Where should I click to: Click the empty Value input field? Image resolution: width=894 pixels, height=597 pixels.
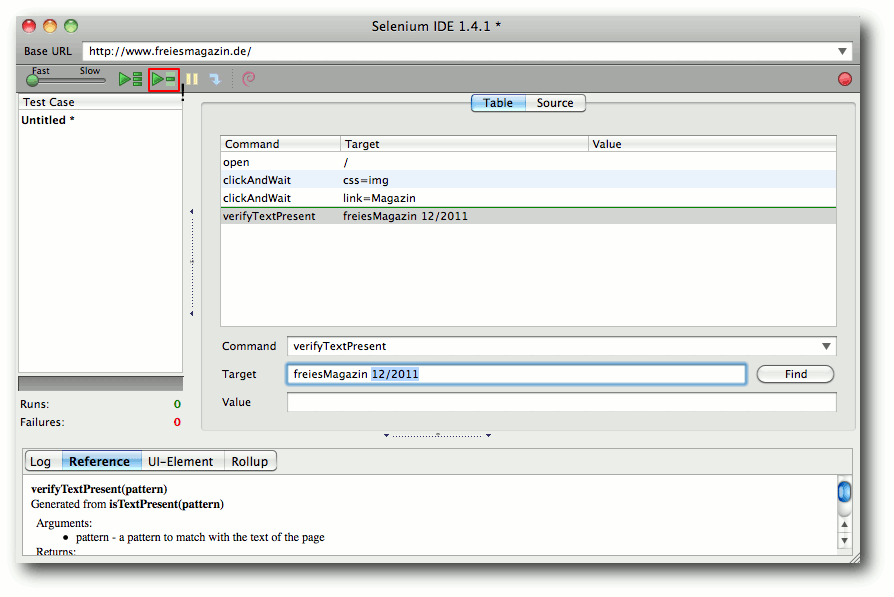(x=562, y=402)
